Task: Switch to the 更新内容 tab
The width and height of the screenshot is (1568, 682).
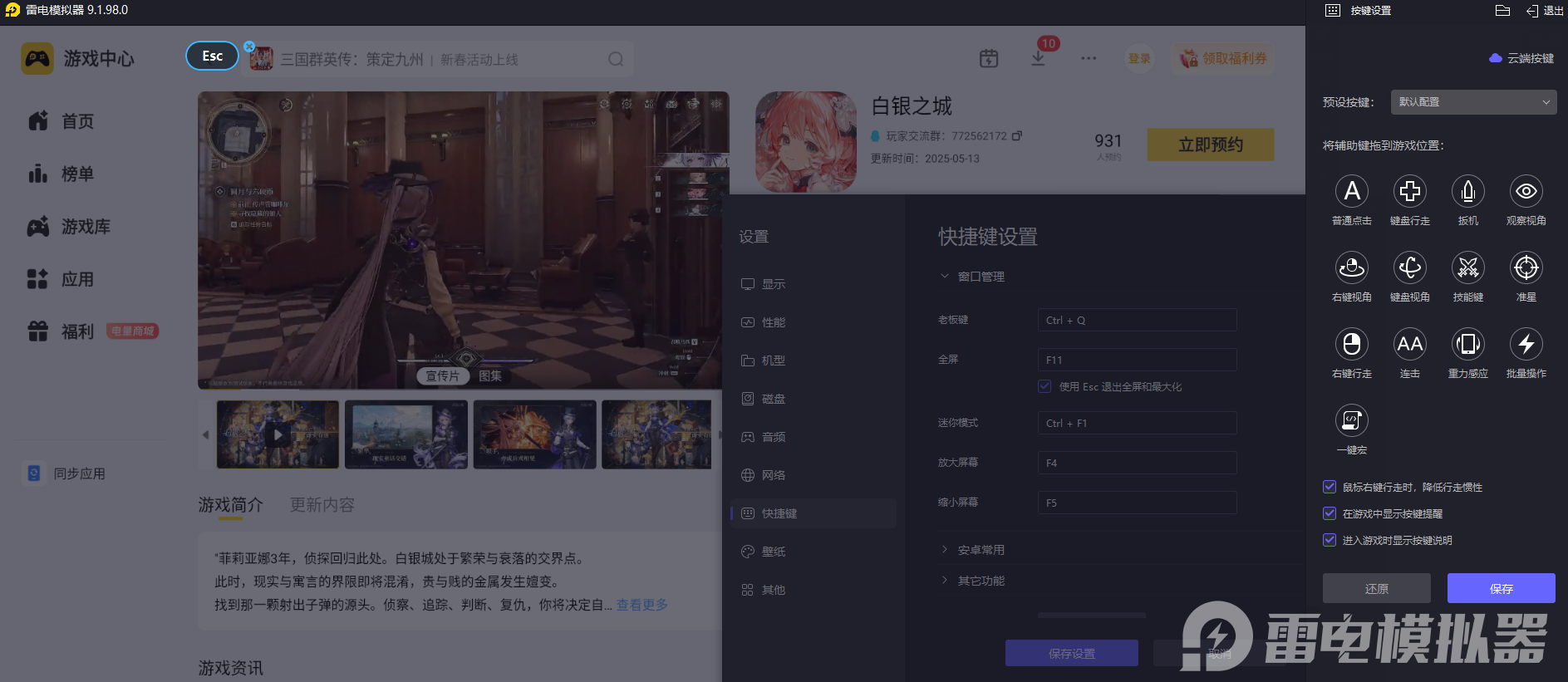Action: (x=322, y=505)
